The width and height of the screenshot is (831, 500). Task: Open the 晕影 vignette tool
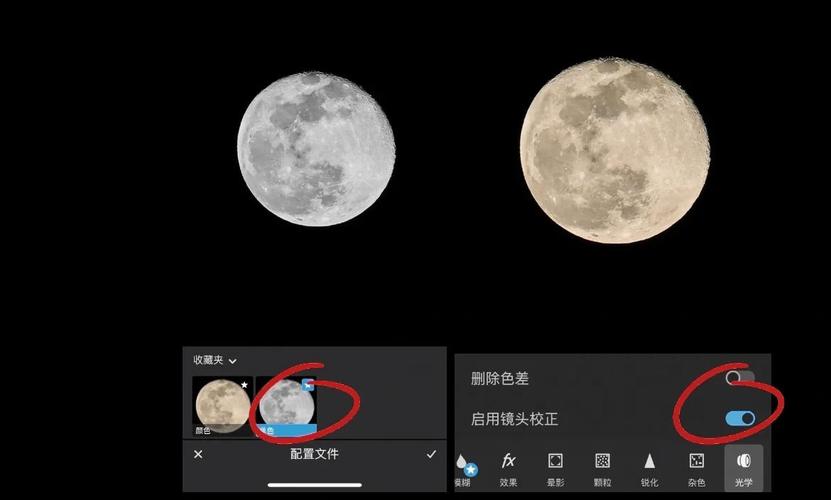(555, 470)
